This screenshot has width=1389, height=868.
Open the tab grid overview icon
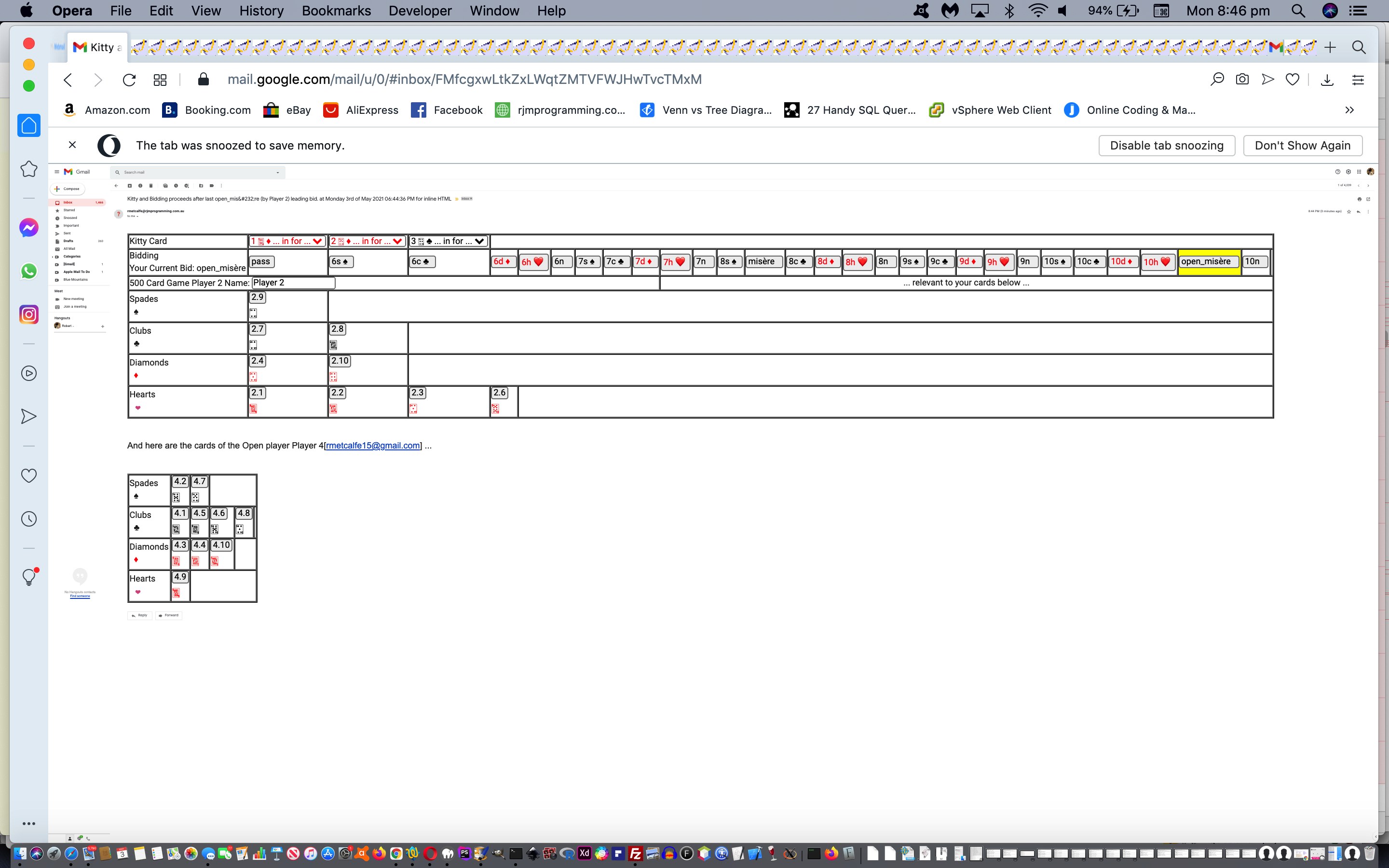tap(159, 79)
